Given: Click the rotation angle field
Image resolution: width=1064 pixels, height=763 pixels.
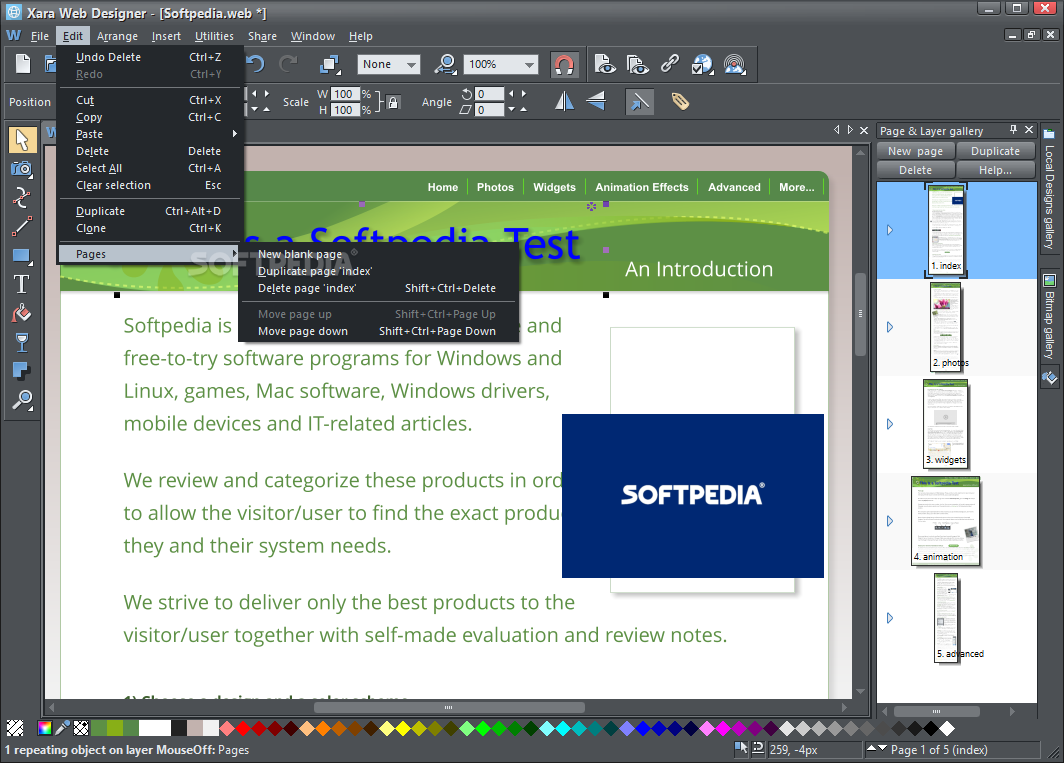Looking at the screenshot, I should (489, 94).
